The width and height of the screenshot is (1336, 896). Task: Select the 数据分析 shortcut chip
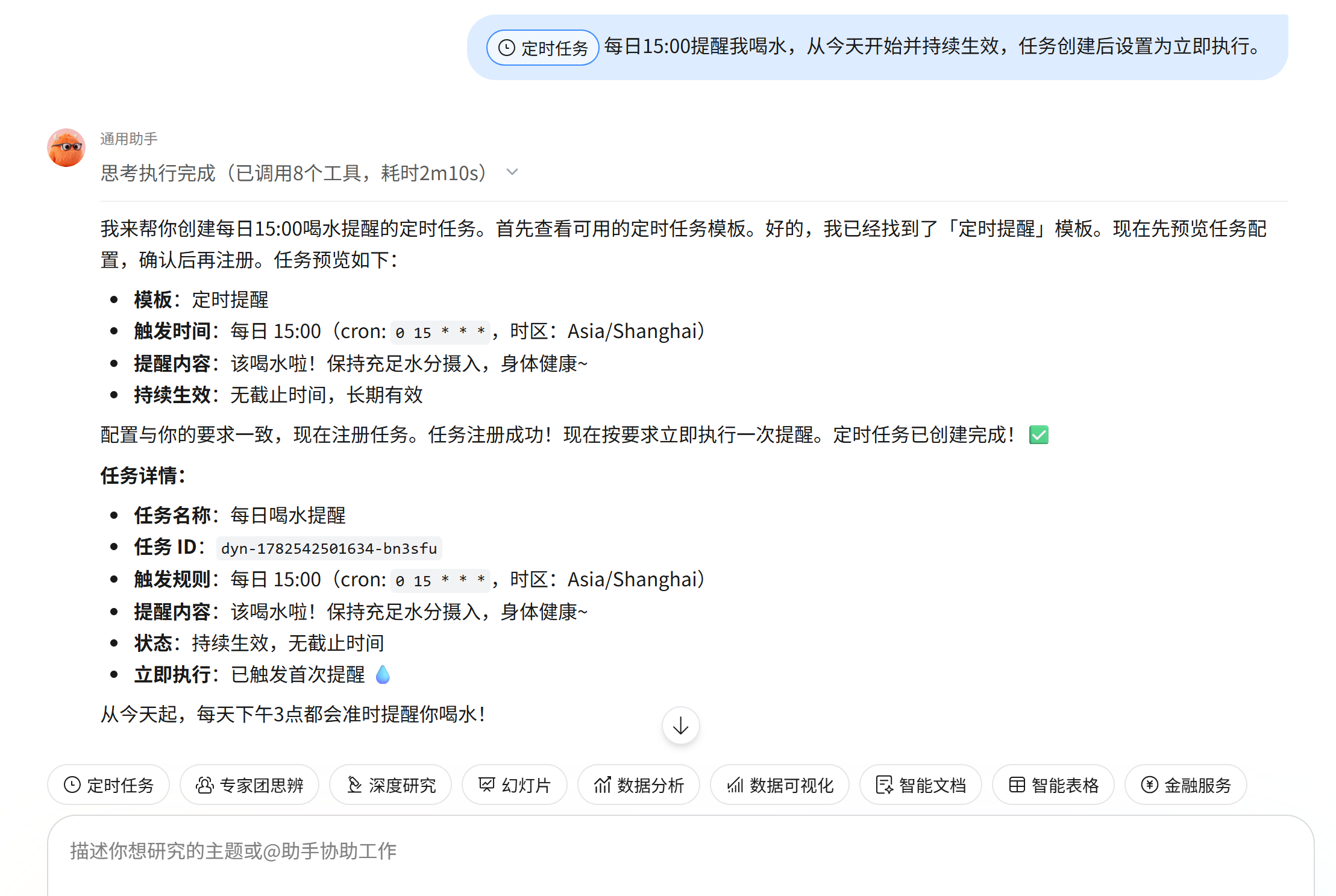coord(639,785)
